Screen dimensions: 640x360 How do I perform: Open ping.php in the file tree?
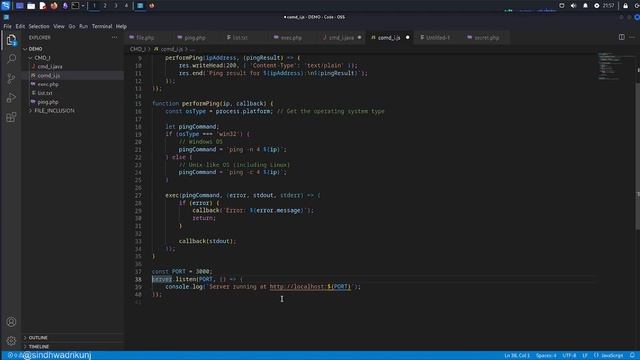tap(47, 102)
